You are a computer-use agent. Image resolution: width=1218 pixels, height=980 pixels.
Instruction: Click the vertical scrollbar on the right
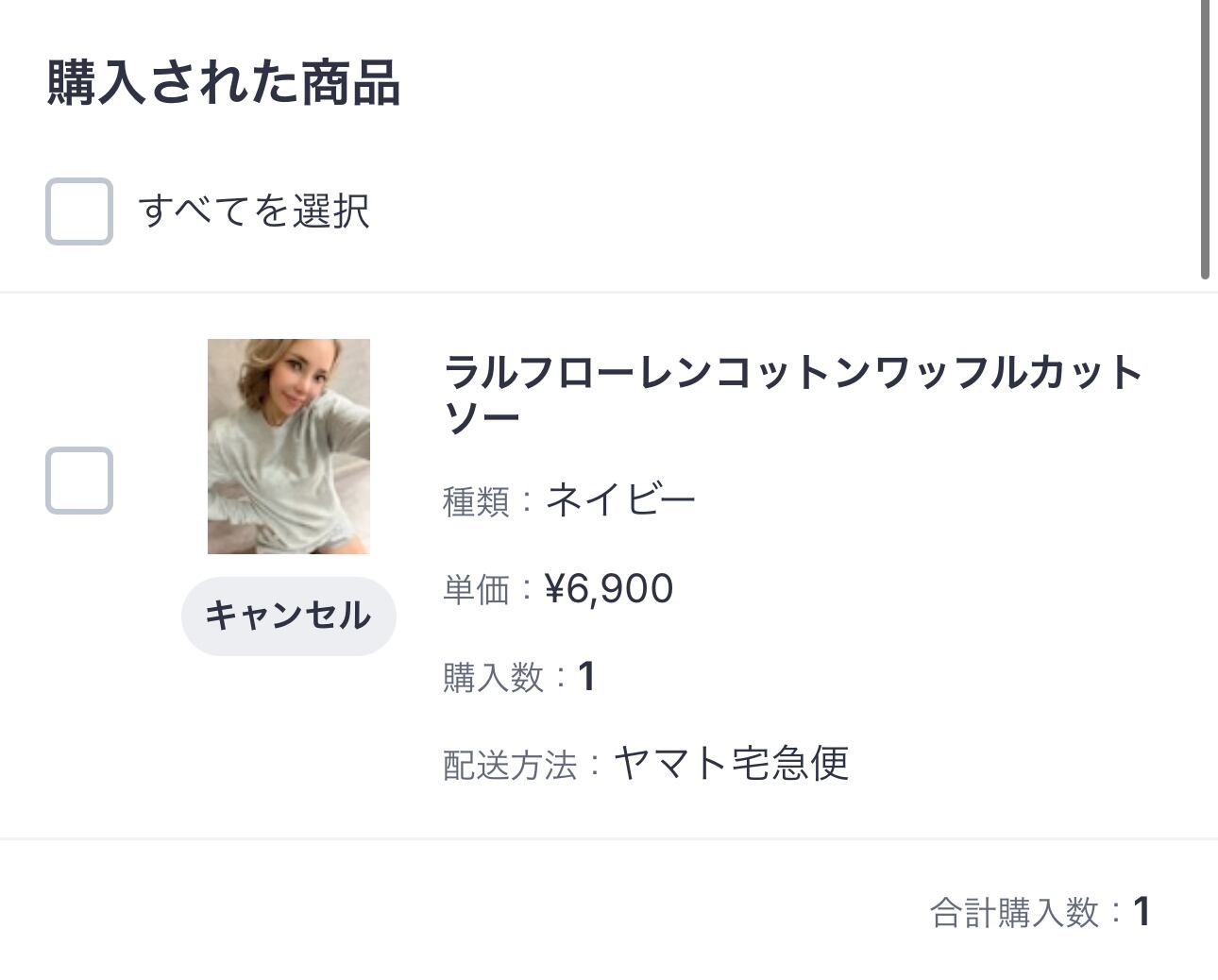[x=1205, y=142]
